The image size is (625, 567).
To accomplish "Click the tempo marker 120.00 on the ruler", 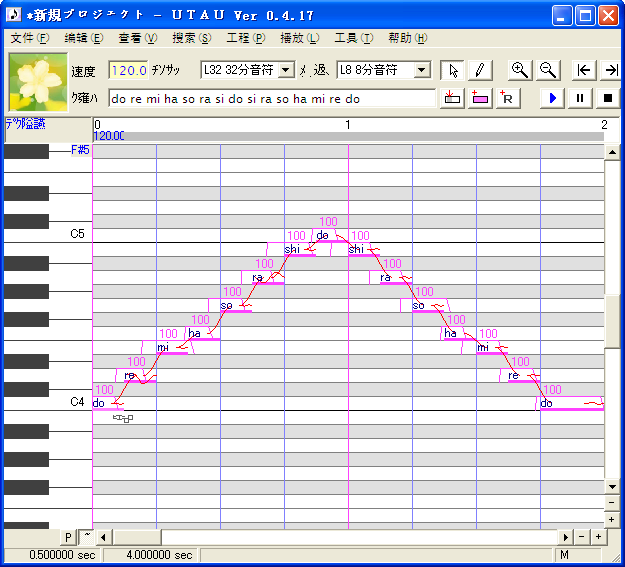I will (109, 136).
